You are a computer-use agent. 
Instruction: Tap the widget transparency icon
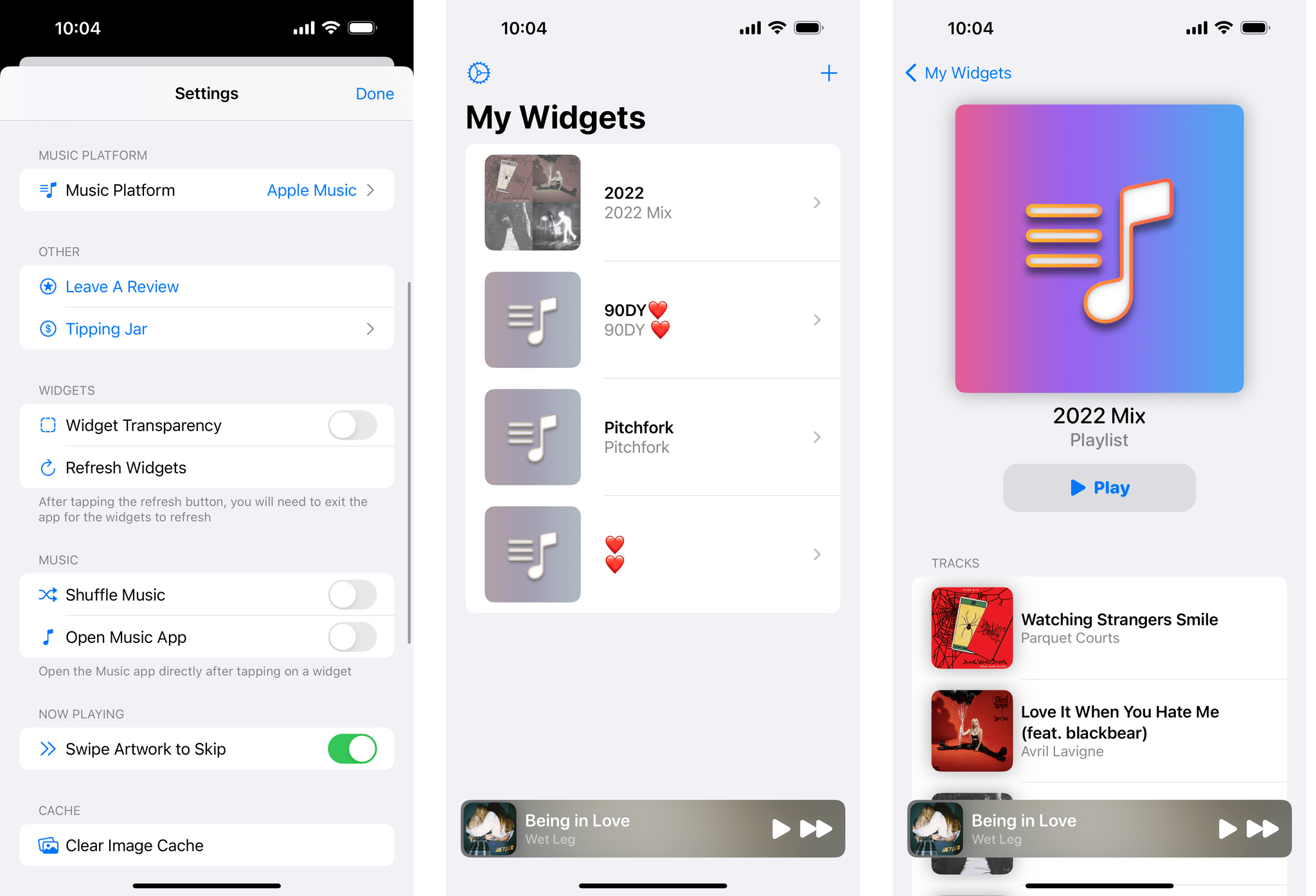pos(47,424)
